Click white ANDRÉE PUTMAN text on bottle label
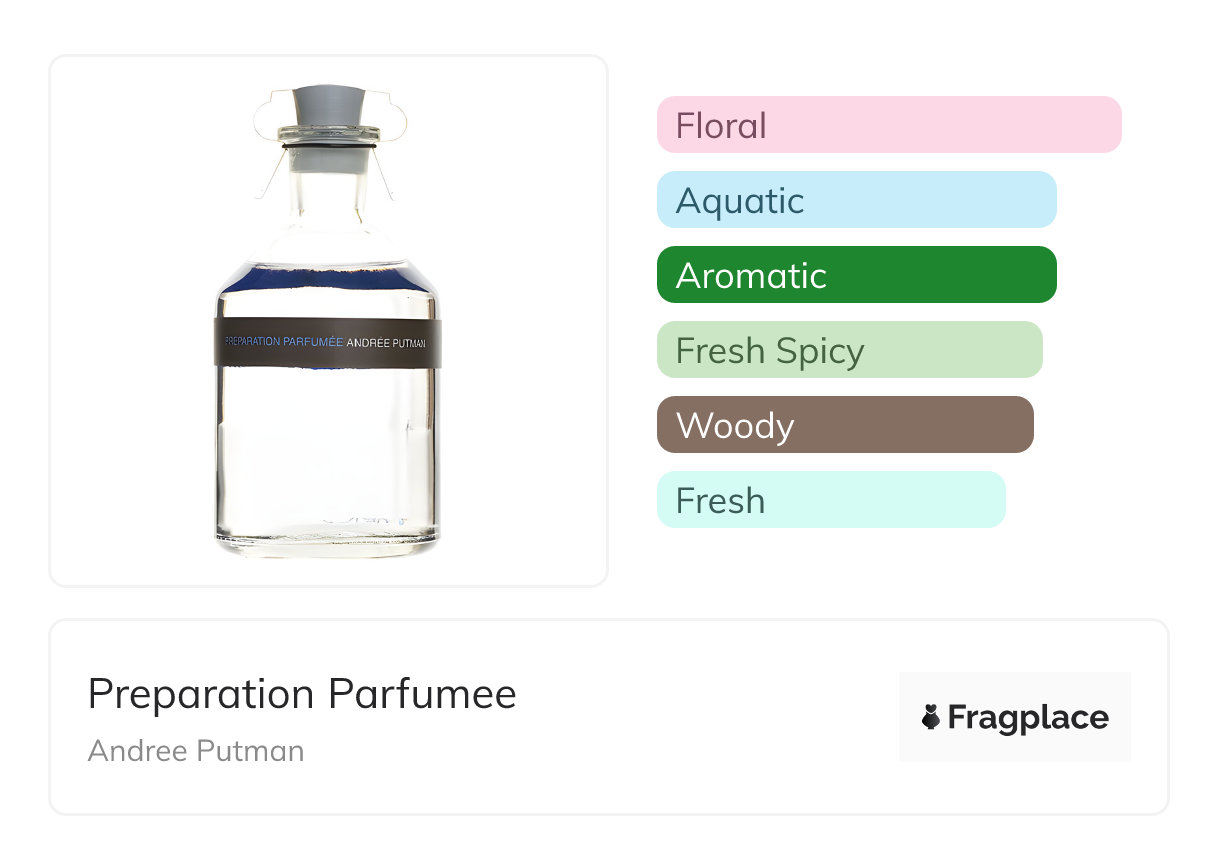This screenshot has width=1218, height=864. click(x=386, y=342)
